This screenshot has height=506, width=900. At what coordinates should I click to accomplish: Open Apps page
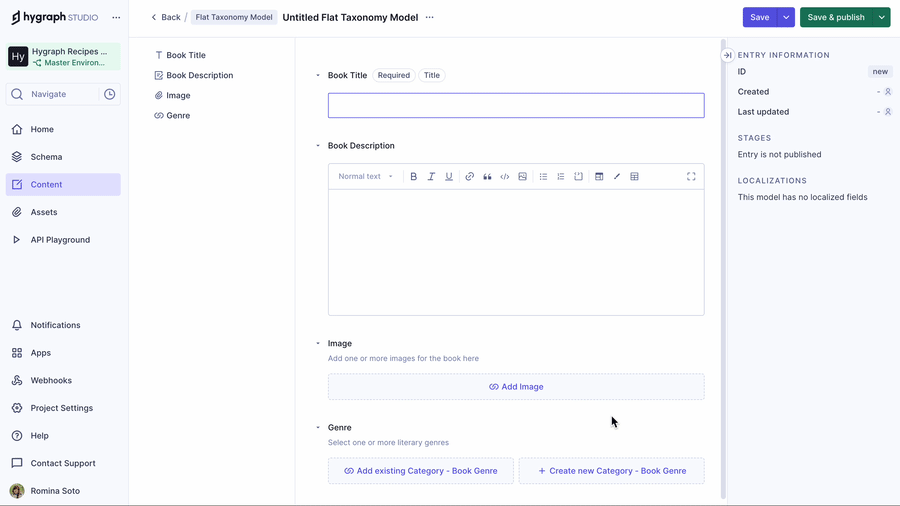[x=63, y=352]
